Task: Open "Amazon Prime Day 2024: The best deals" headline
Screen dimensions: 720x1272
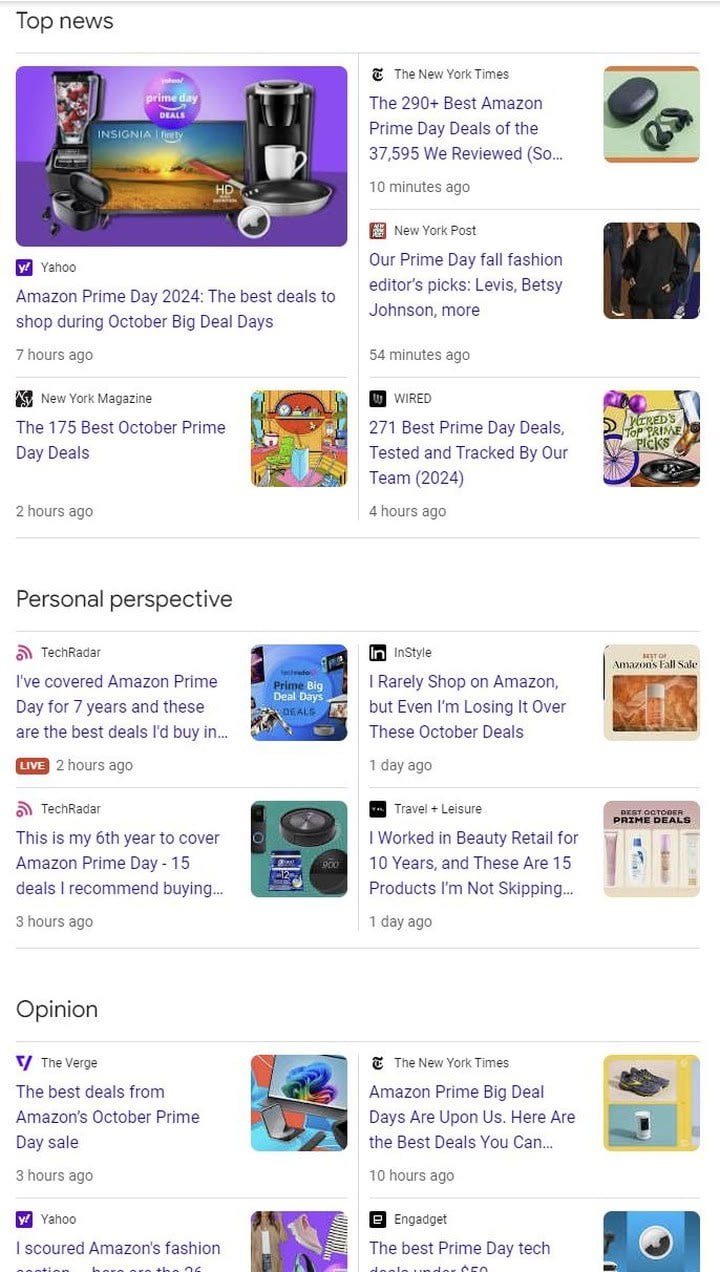Action: pos(175,309)
